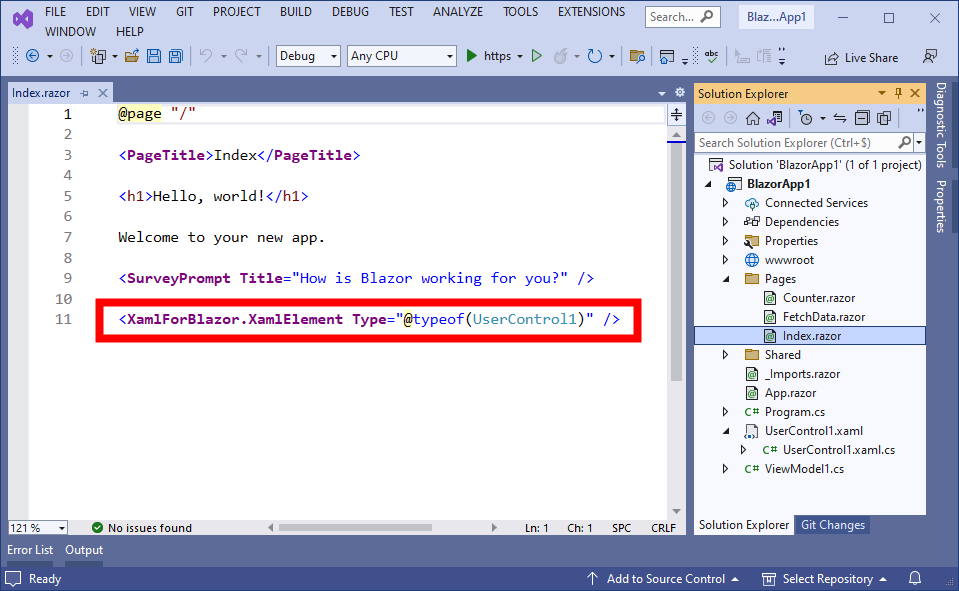Collapse all nodes in Solution Explorer
The width and height of the screenshot is (959, 591).
pyautogui.click(x=864, y=117)
